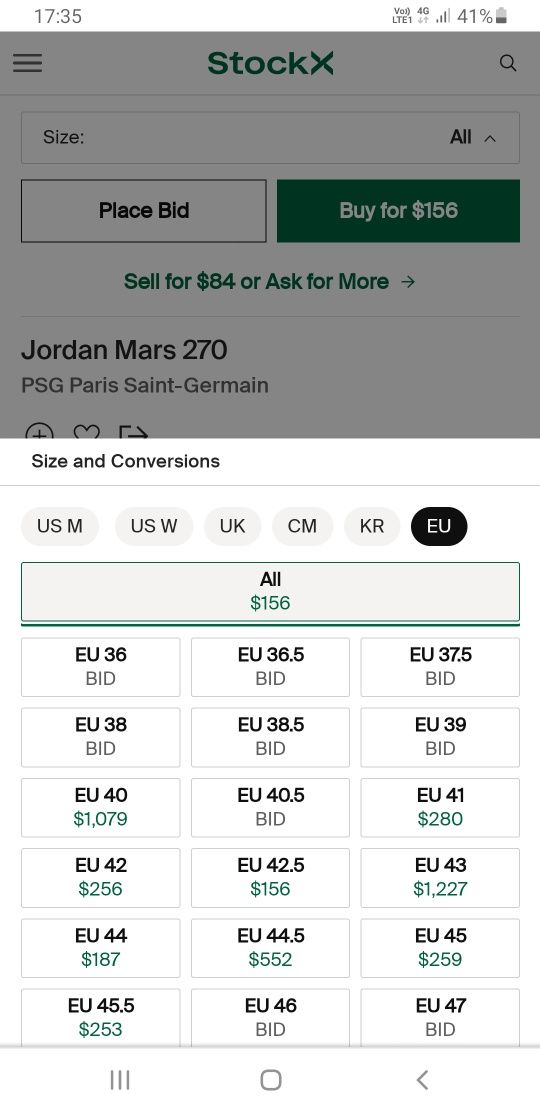The width and height of the screenshot is (540, 1110).
Task: Select size EU 42.5 for $156
Action: [270, 878]
